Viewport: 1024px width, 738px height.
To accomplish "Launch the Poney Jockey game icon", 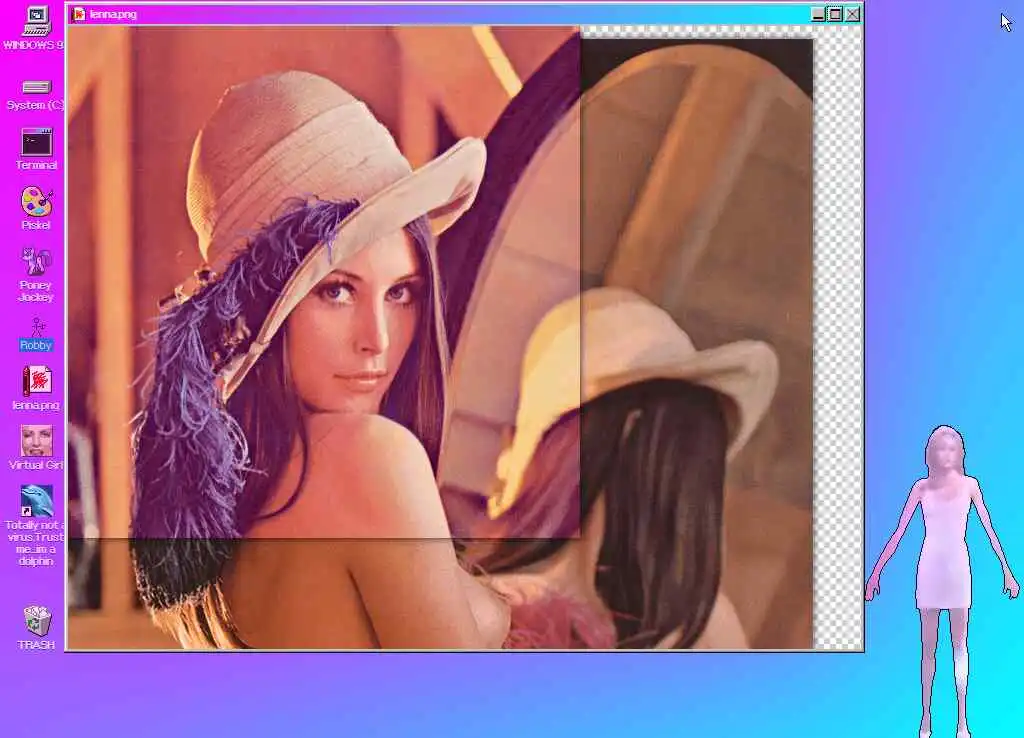I will [x=37, y=261].
